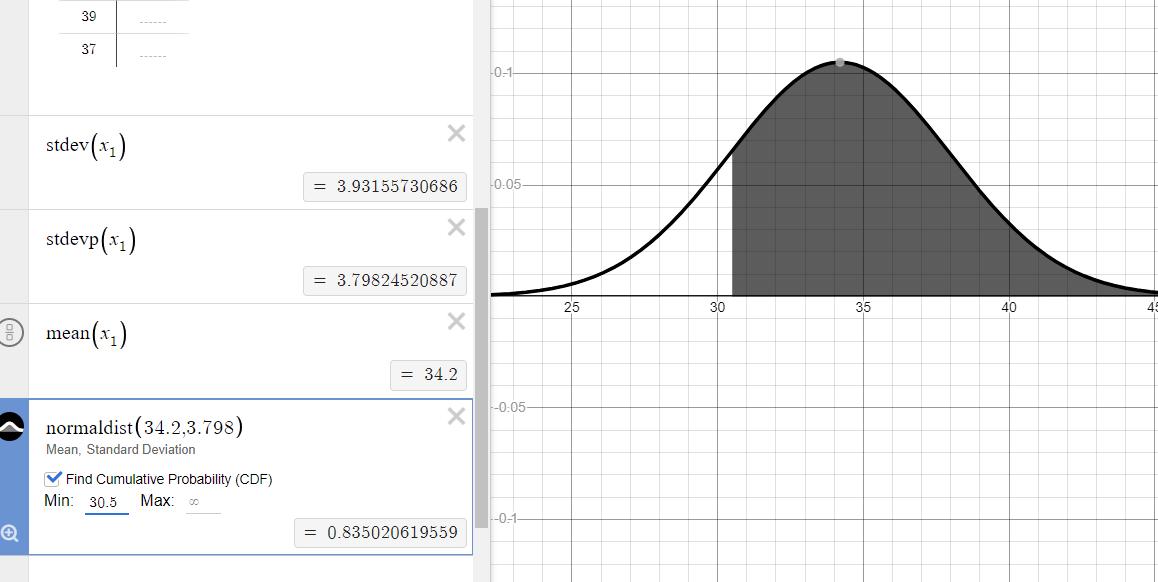
Task: Click the empty cell next to 37
Action: tap(152, 51)
